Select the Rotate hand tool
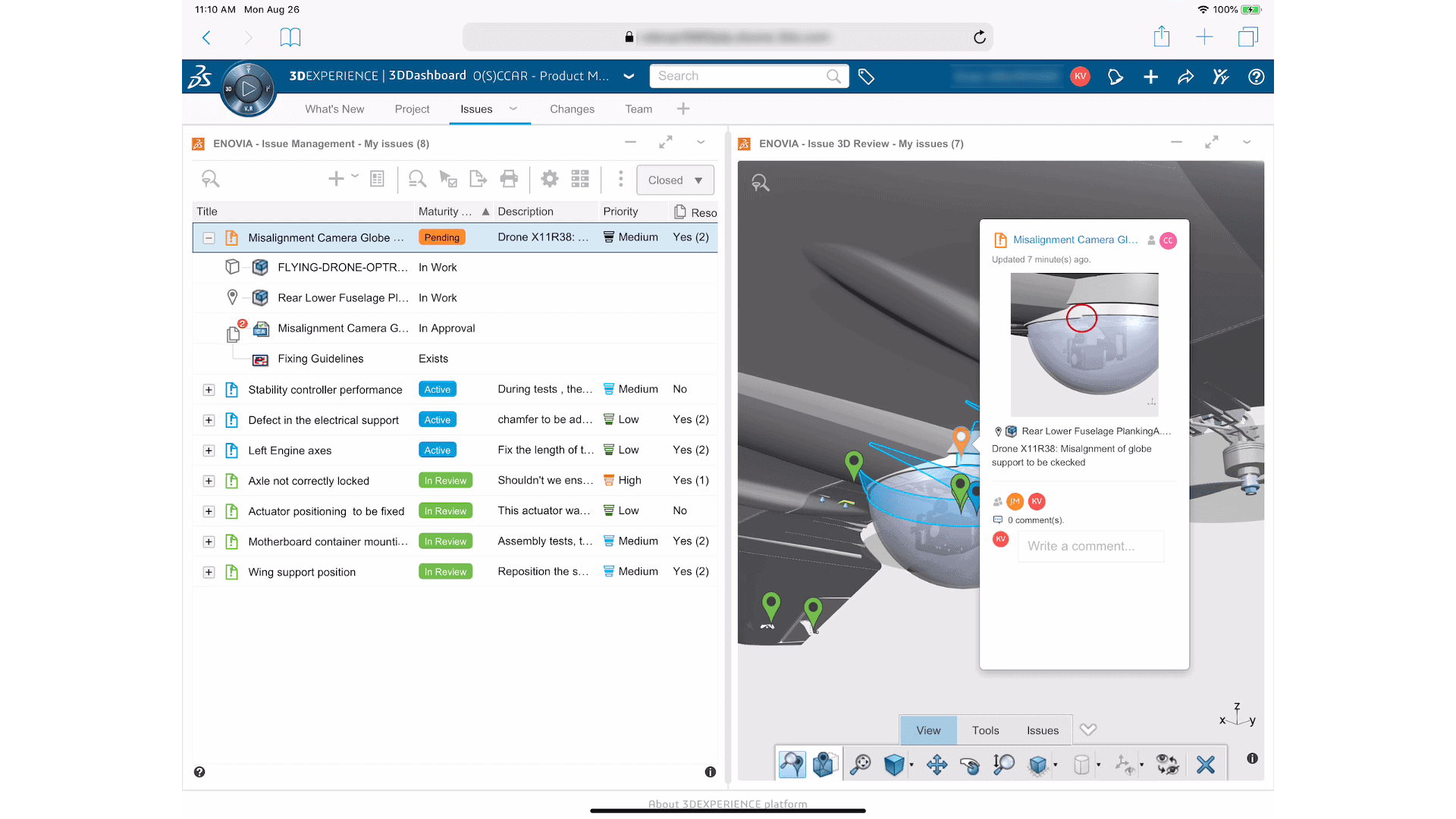Screen dimensions: 1456x819 [x=969, y=764]
